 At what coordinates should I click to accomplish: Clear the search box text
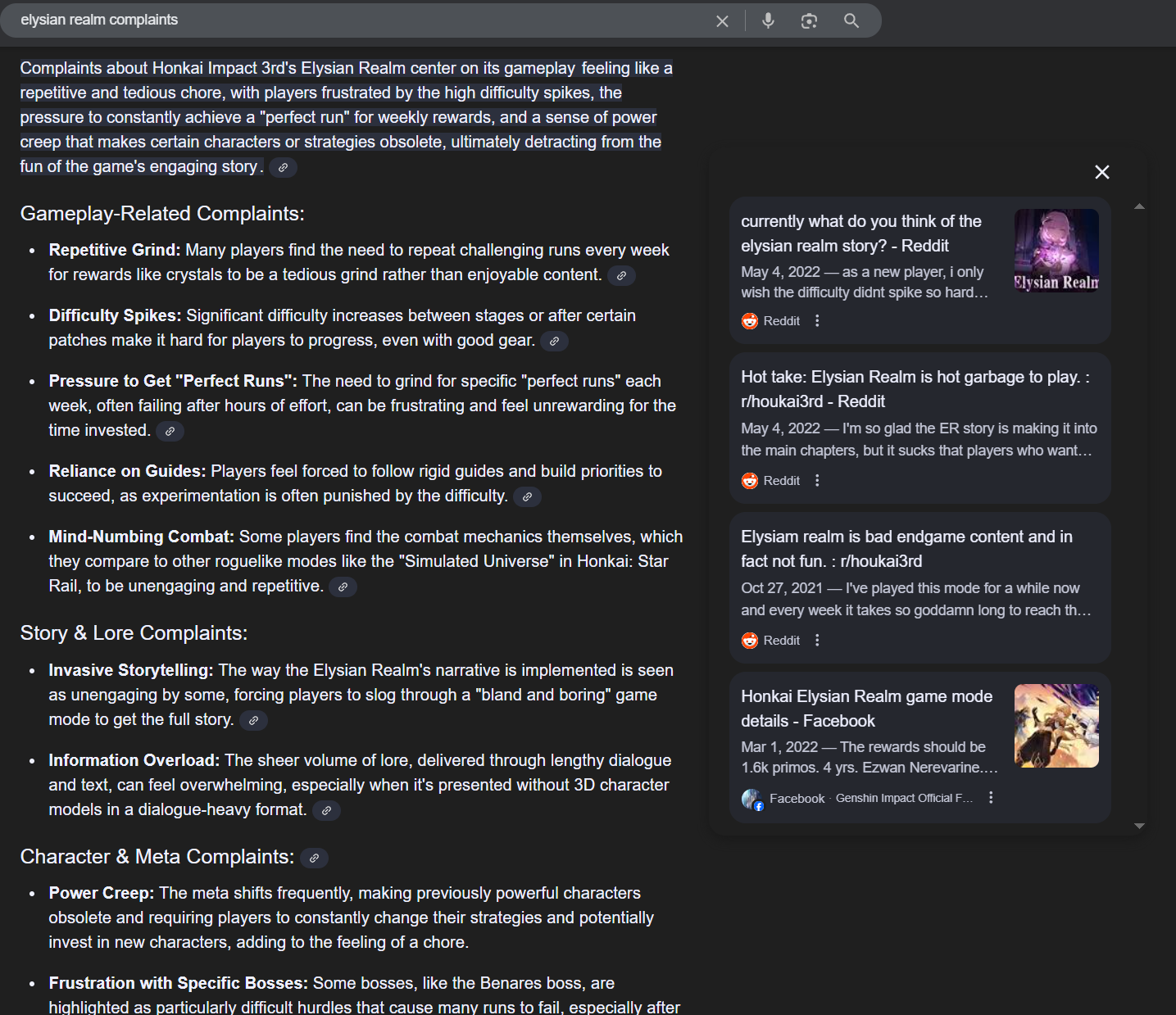[722, 20]
